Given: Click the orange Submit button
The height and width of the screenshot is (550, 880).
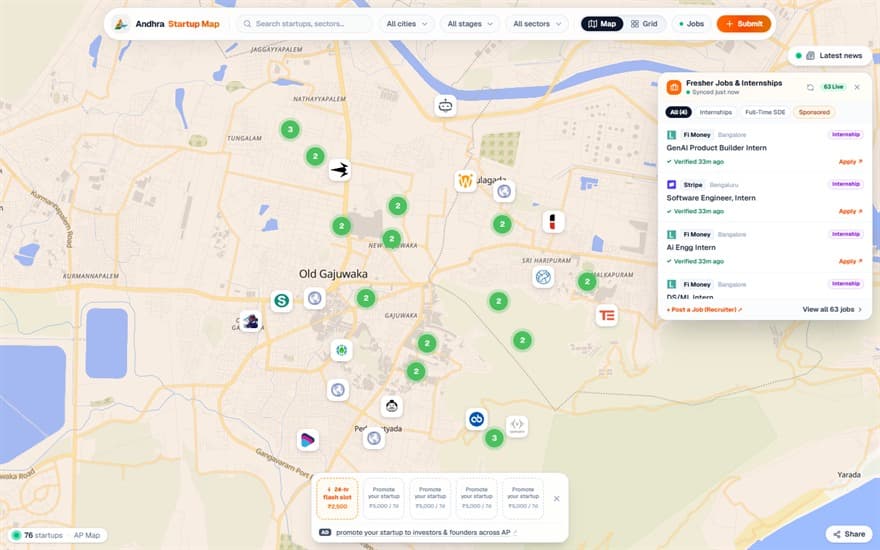Looking at the screenshot, I should coord(744,24).
